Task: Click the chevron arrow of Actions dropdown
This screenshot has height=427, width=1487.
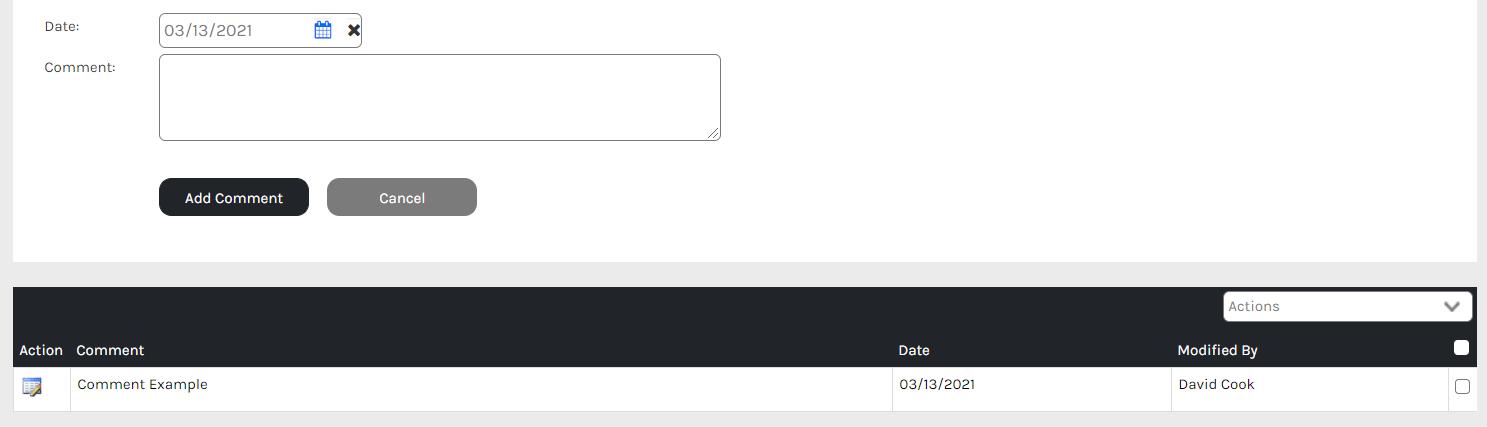Action: click(1452, 307)
